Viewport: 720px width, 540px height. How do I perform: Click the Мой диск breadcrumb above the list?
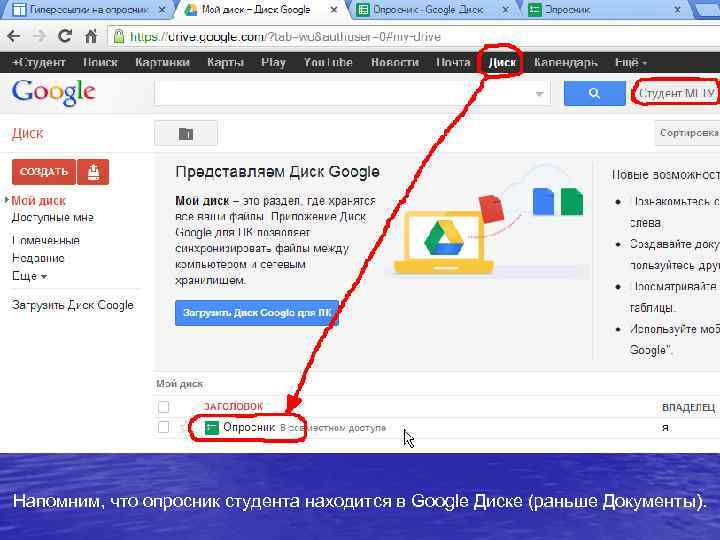tap(180, 383)
